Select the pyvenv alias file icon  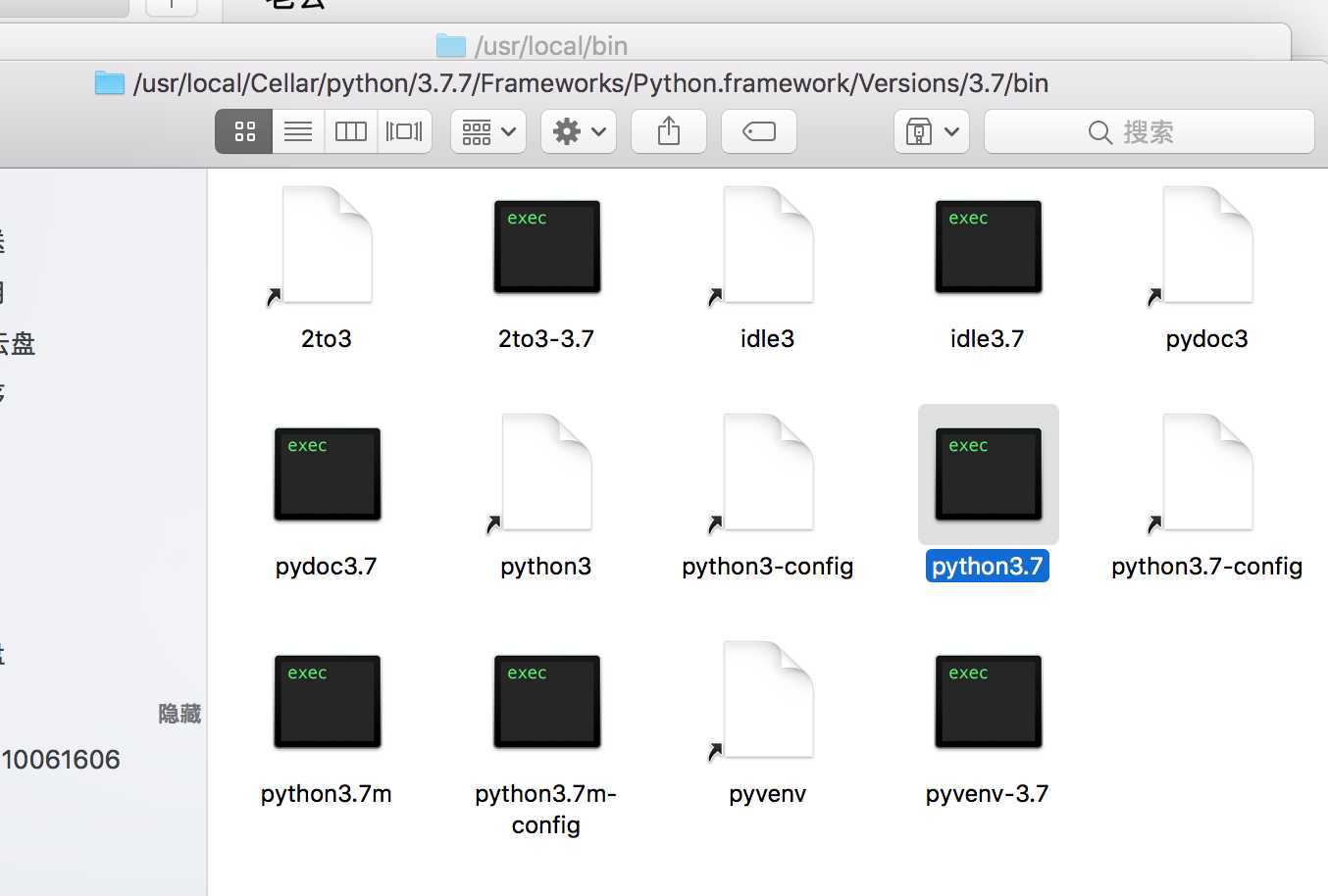coord(768,700)
